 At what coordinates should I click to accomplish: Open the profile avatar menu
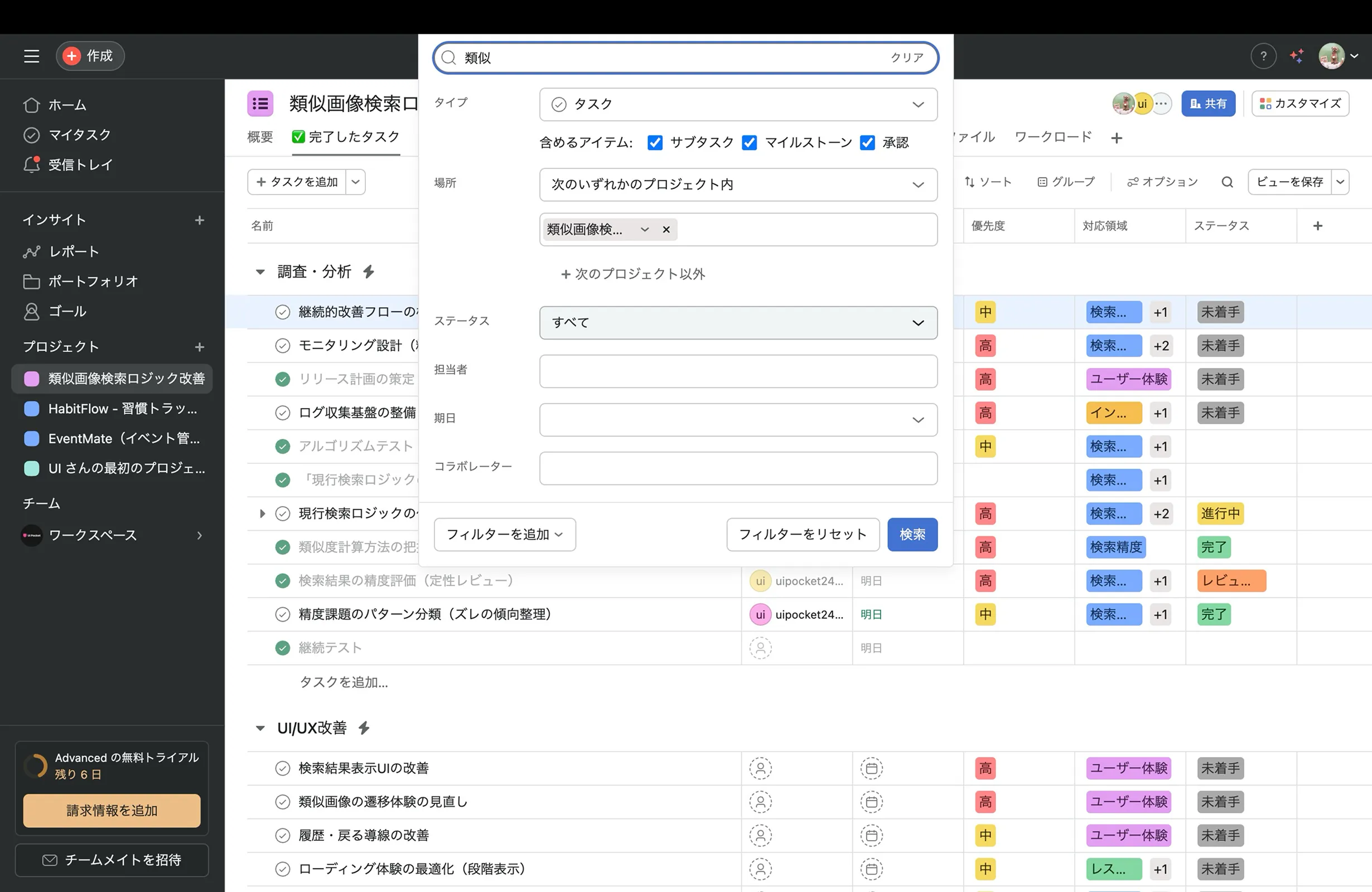[1339, 56]
